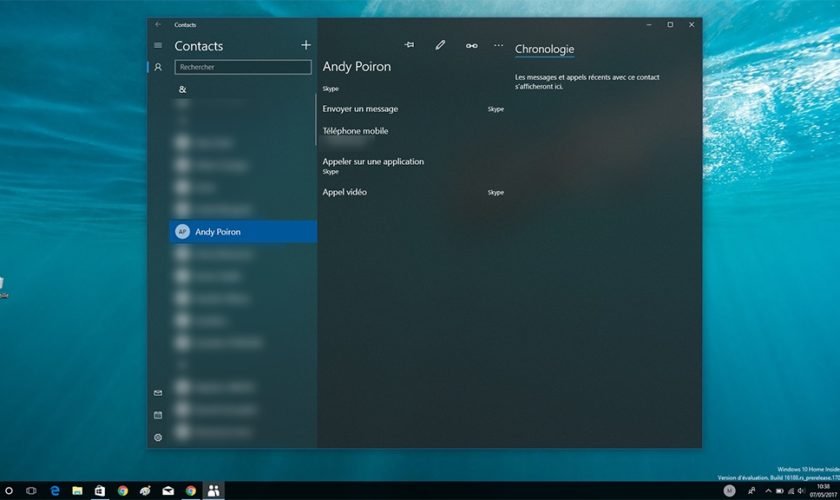The width and height of the screenshot is (840, 500).
Task: Open the My People icon in tray
Action: point(751,490)
